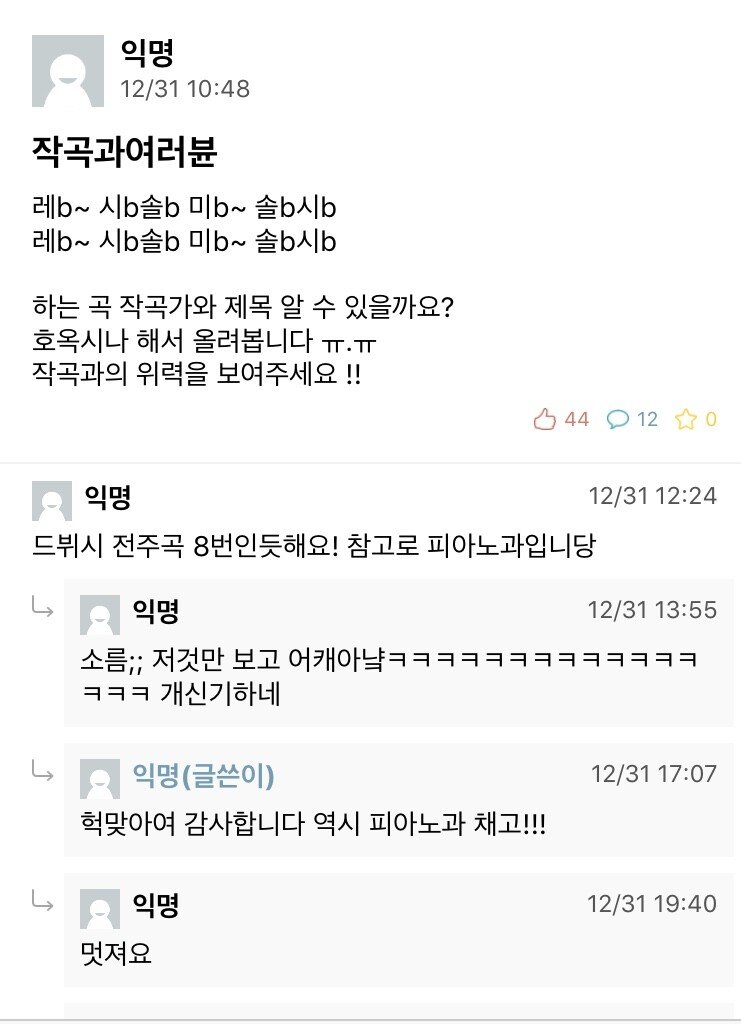
Task: Click the comment bubble icon
Action: tap(619, 419)
